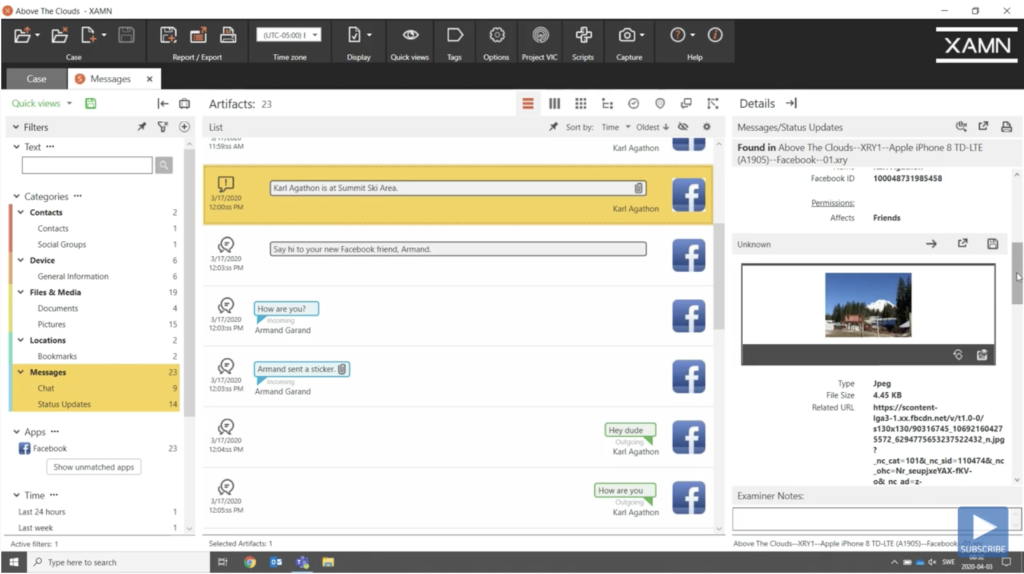Click the artifact list vertical scrollbar

[x=719, y=276]
